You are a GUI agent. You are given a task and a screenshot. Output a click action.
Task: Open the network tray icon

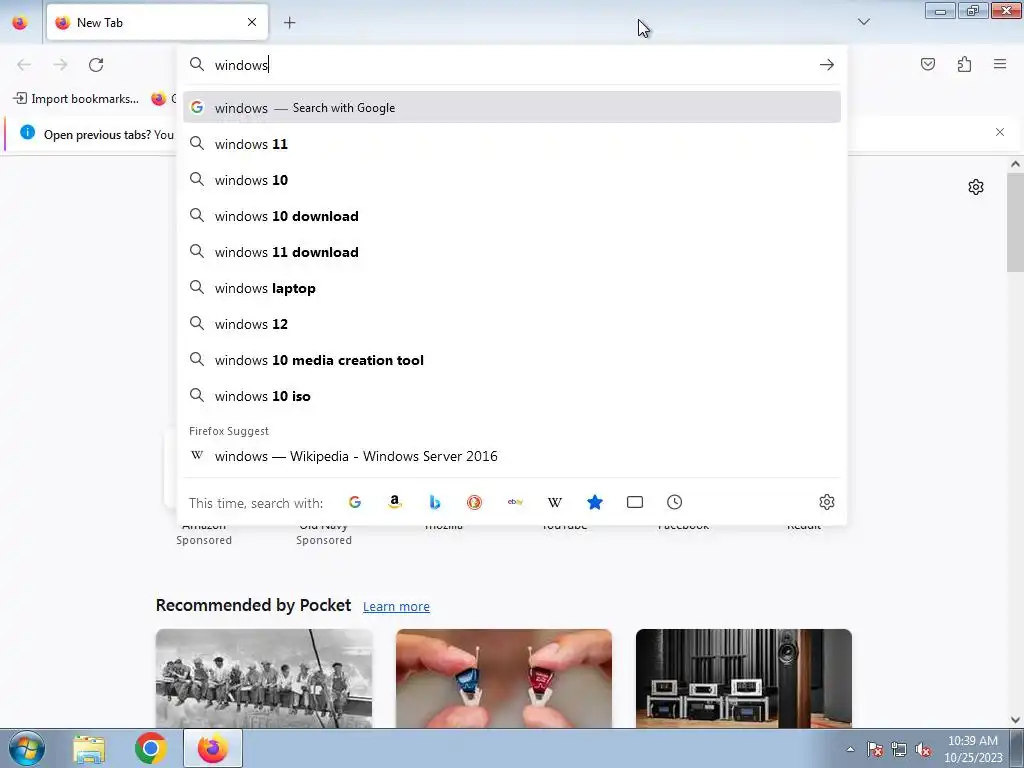tap(899, 749)
